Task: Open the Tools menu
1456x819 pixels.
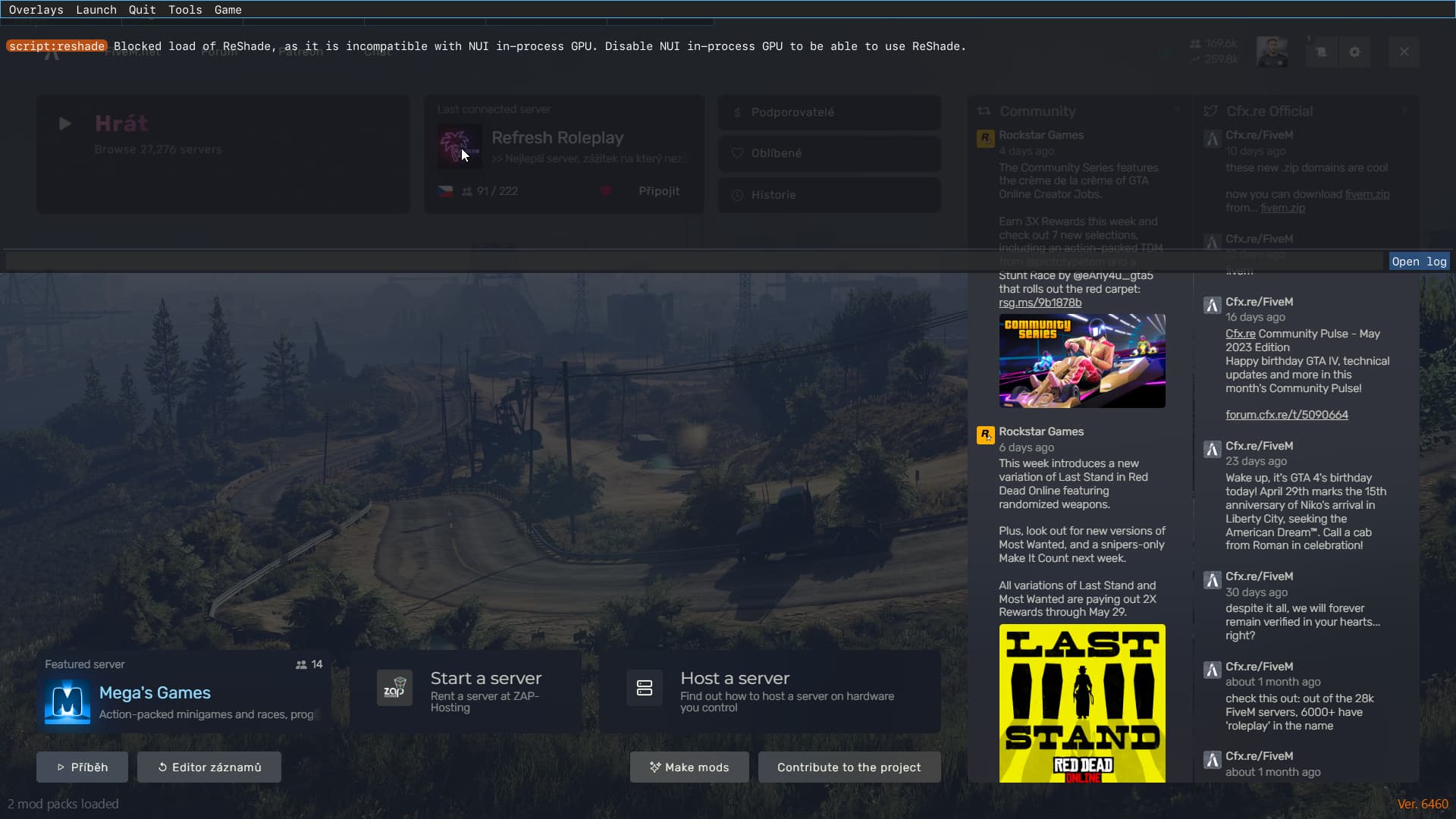Action: coord(185,10)
